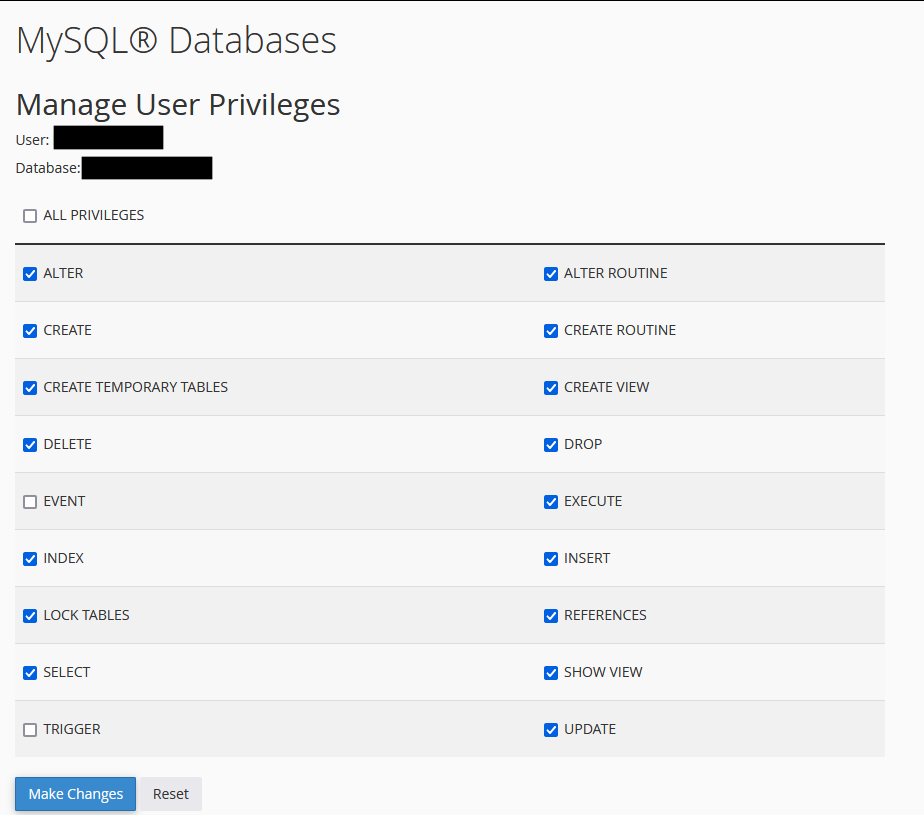This screenshot has width=924, height=815.
Task: Uncheck the ALTER privilege checkbox
Action: point(30,274)
